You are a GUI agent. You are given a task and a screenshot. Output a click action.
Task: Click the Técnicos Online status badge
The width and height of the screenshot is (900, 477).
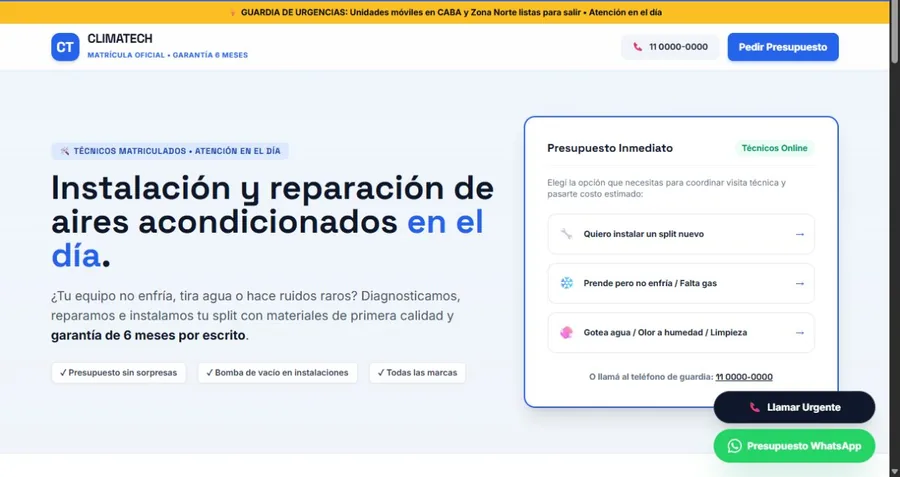click(x=774, y=148)
